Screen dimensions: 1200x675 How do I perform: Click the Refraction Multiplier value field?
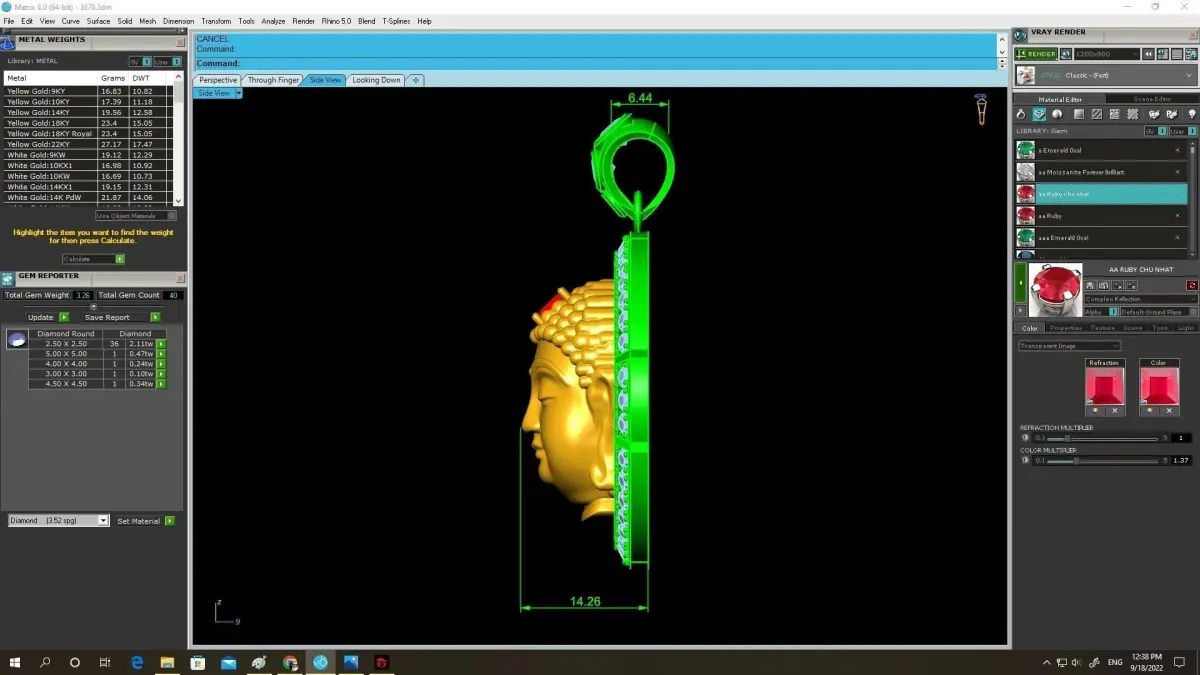[x=1183, y=438]
